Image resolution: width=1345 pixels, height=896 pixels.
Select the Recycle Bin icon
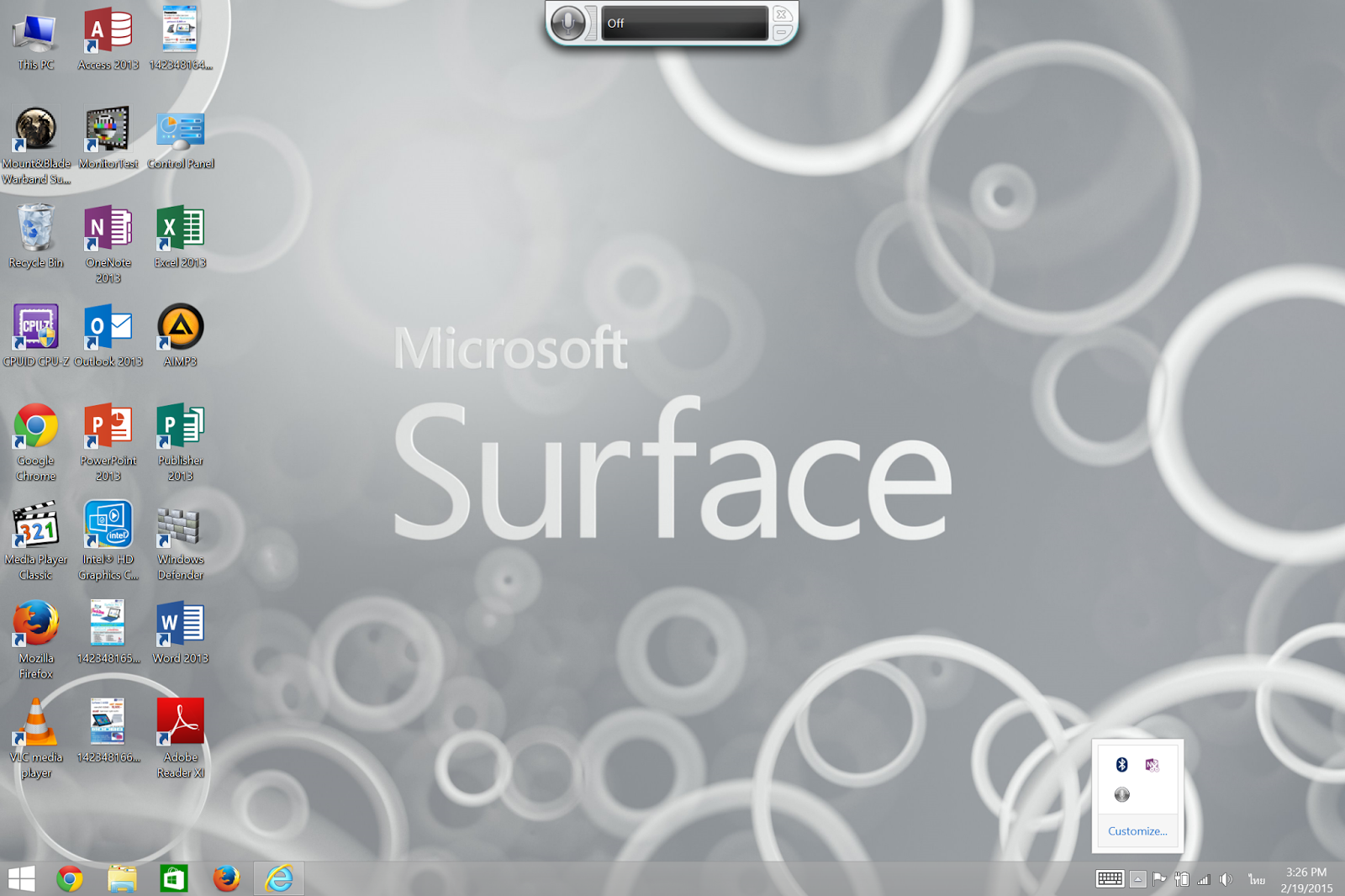pos(35,237)
